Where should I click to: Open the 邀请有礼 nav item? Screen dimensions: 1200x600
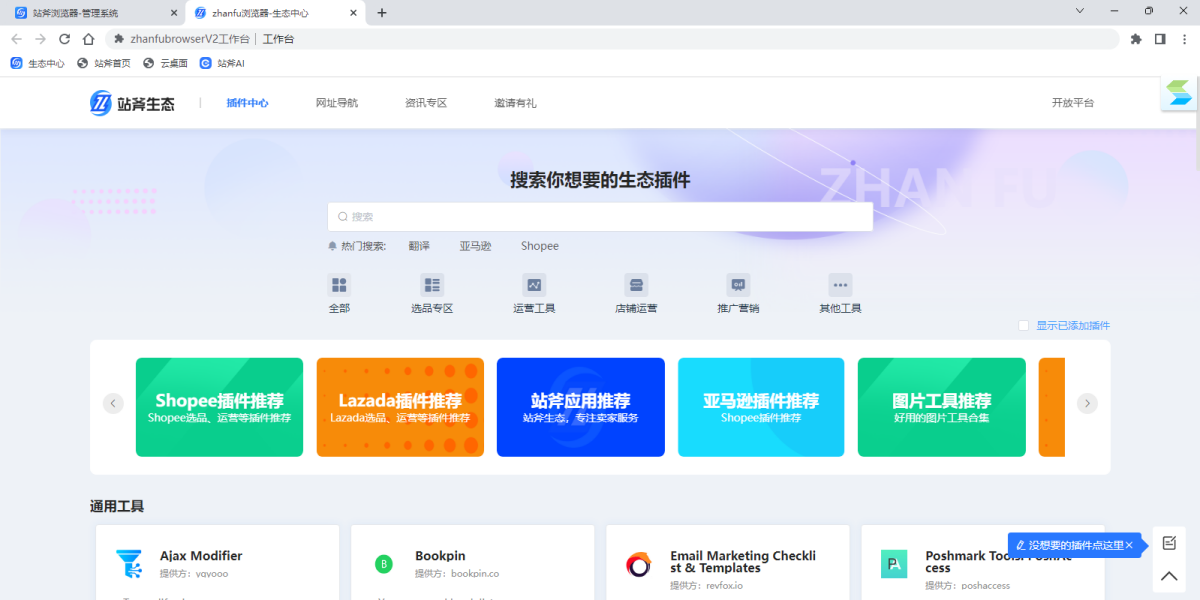click(x=514, y=103)
